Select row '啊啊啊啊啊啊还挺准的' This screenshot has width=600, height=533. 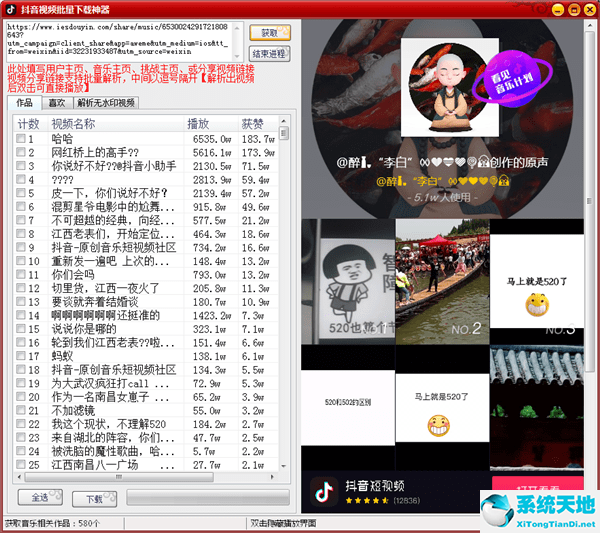pyautogui.click(x=145, y=315)
